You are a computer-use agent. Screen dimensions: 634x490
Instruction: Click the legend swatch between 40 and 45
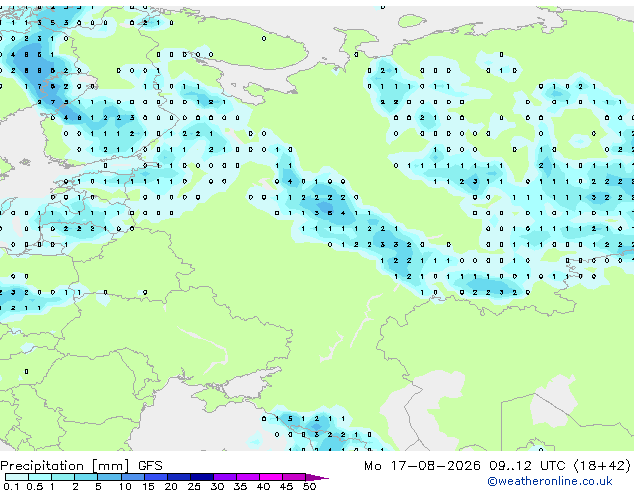pyautogui.click(x=271, y=477)
